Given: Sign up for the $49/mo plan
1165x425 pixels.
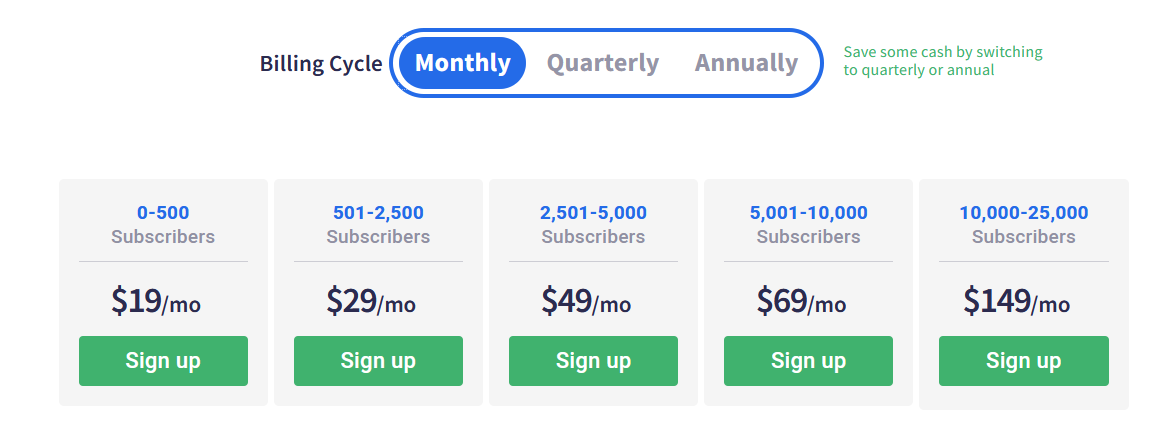Looking at the screenshot, I should tap(593, 361).
